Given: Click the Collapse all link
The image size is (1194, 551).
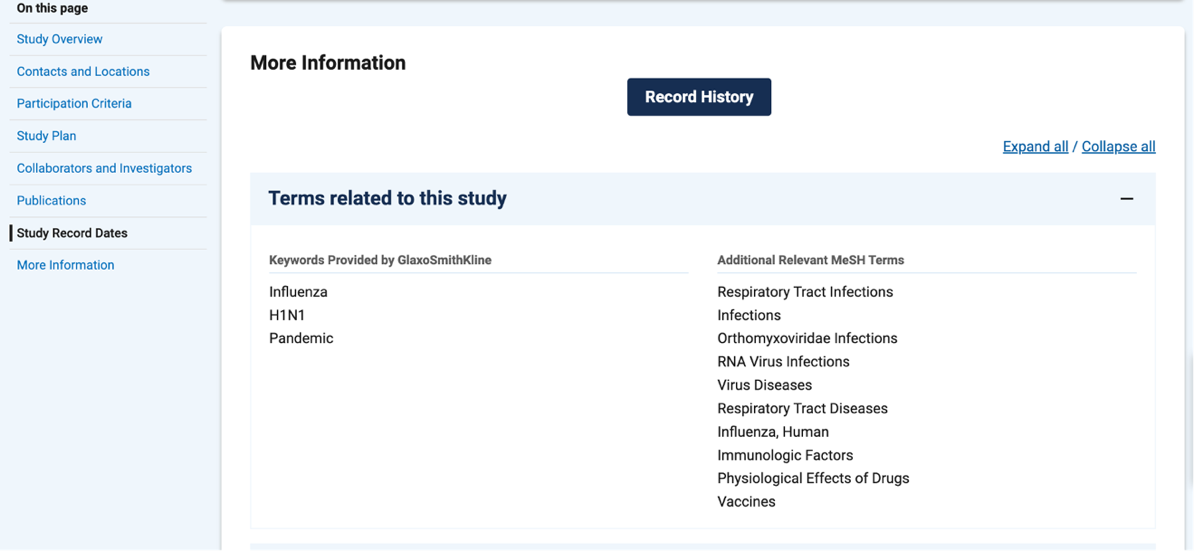Looking at the screenshot, I should tap(1118, 147).
